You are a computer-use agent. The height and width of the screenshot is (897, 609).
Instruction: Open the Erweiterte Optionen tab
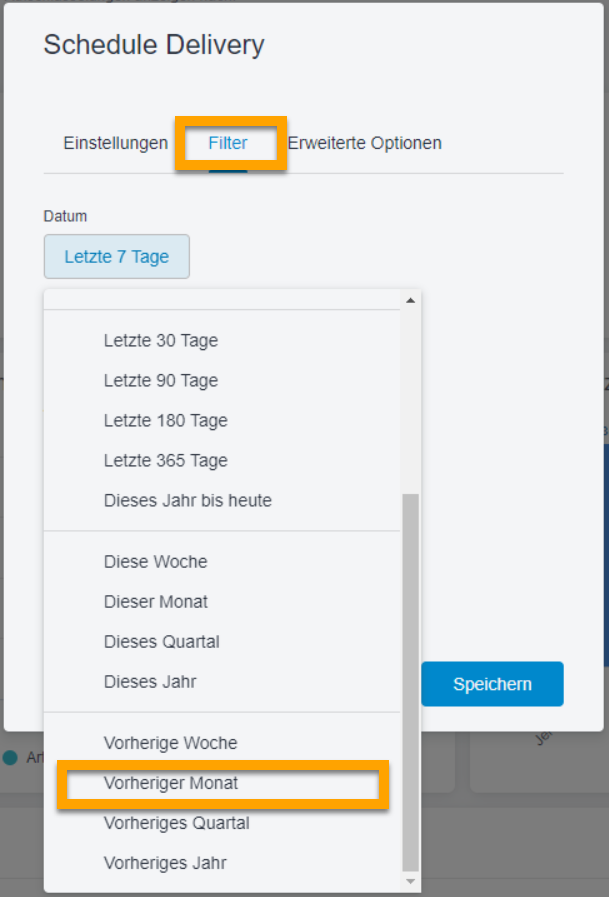click(364, 143)
